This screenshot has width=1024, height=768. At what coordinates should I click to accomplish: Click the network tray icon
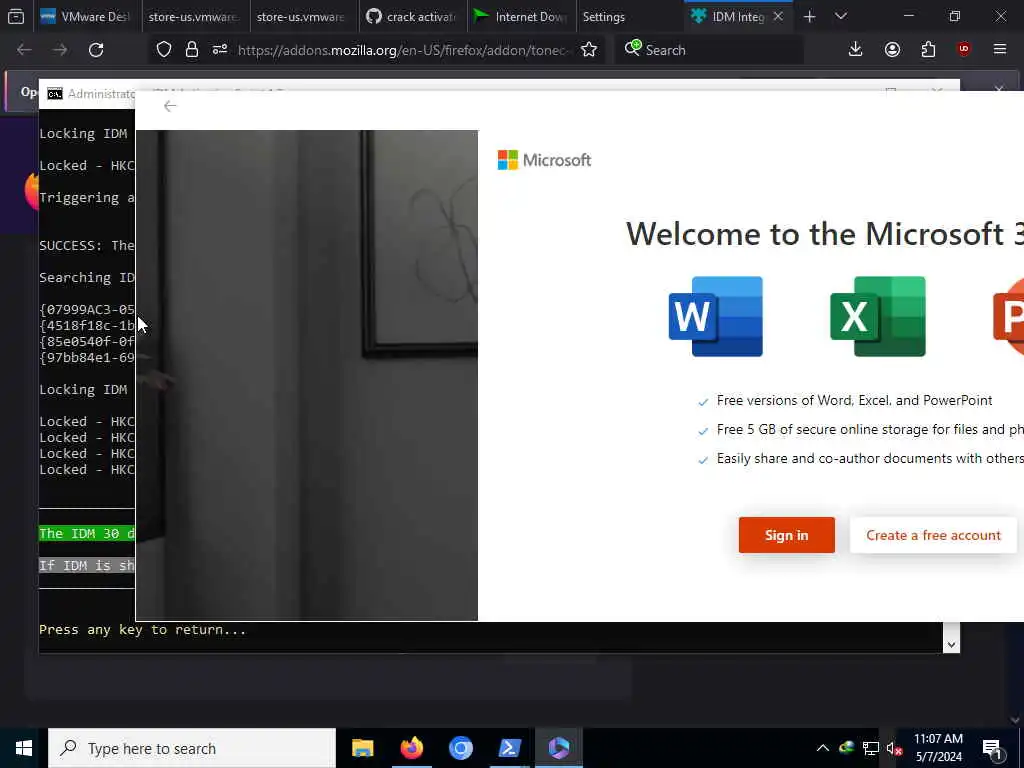(x=871, y=748)
